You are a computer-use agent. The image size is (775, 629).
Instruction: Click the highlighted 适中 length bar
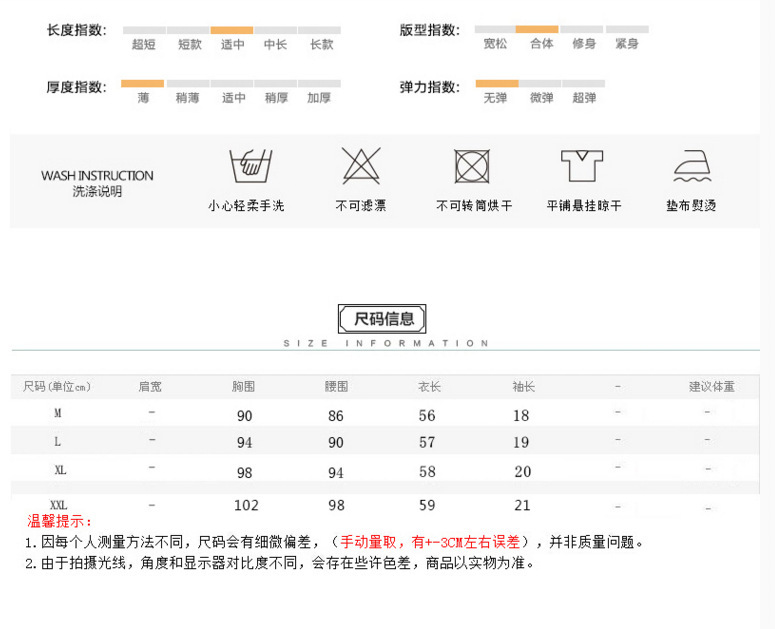(232, 30)
